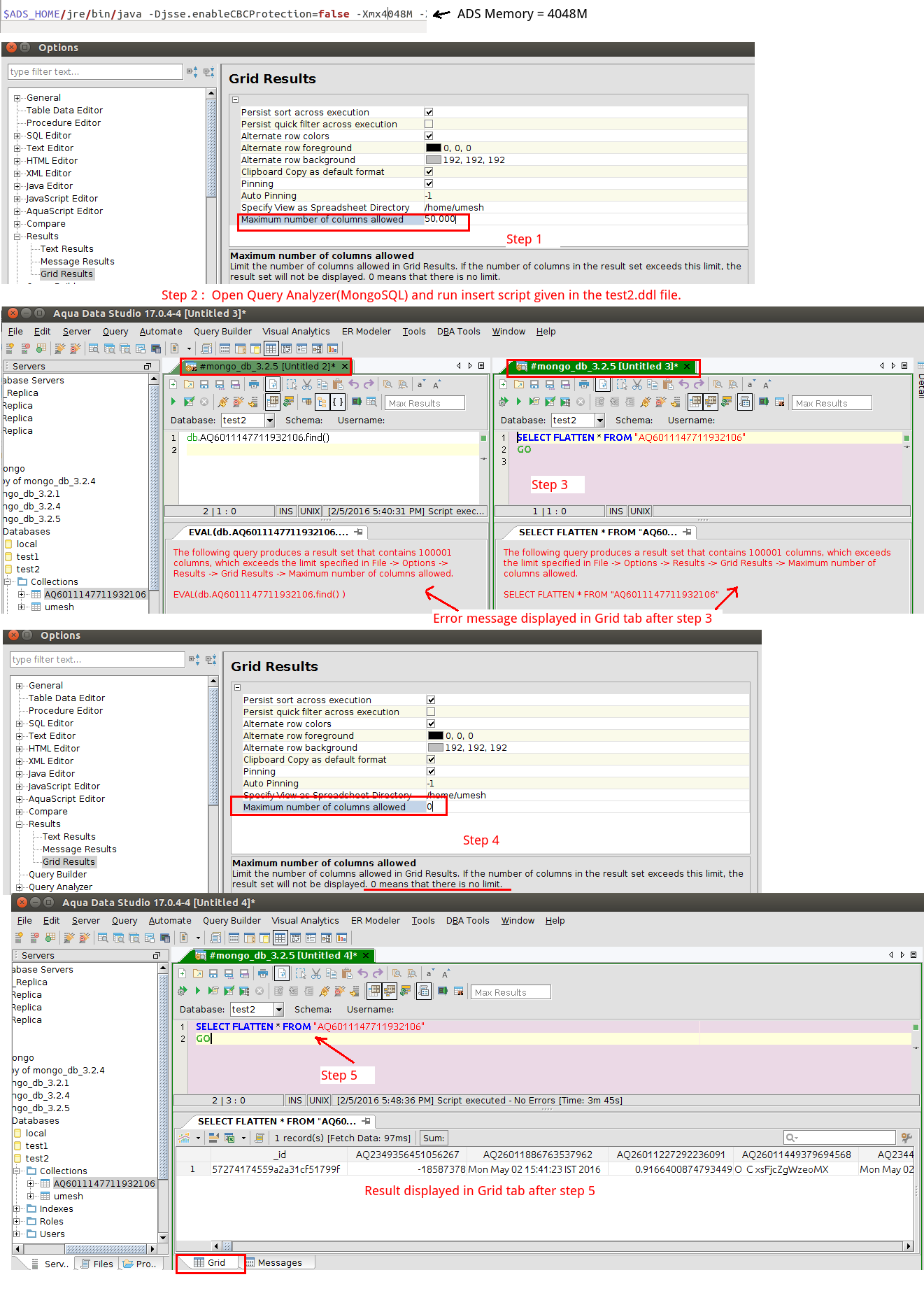
Task: Toggle 'Persist sort across execution' in Options dialog showing 50,000
Action: 429,112
